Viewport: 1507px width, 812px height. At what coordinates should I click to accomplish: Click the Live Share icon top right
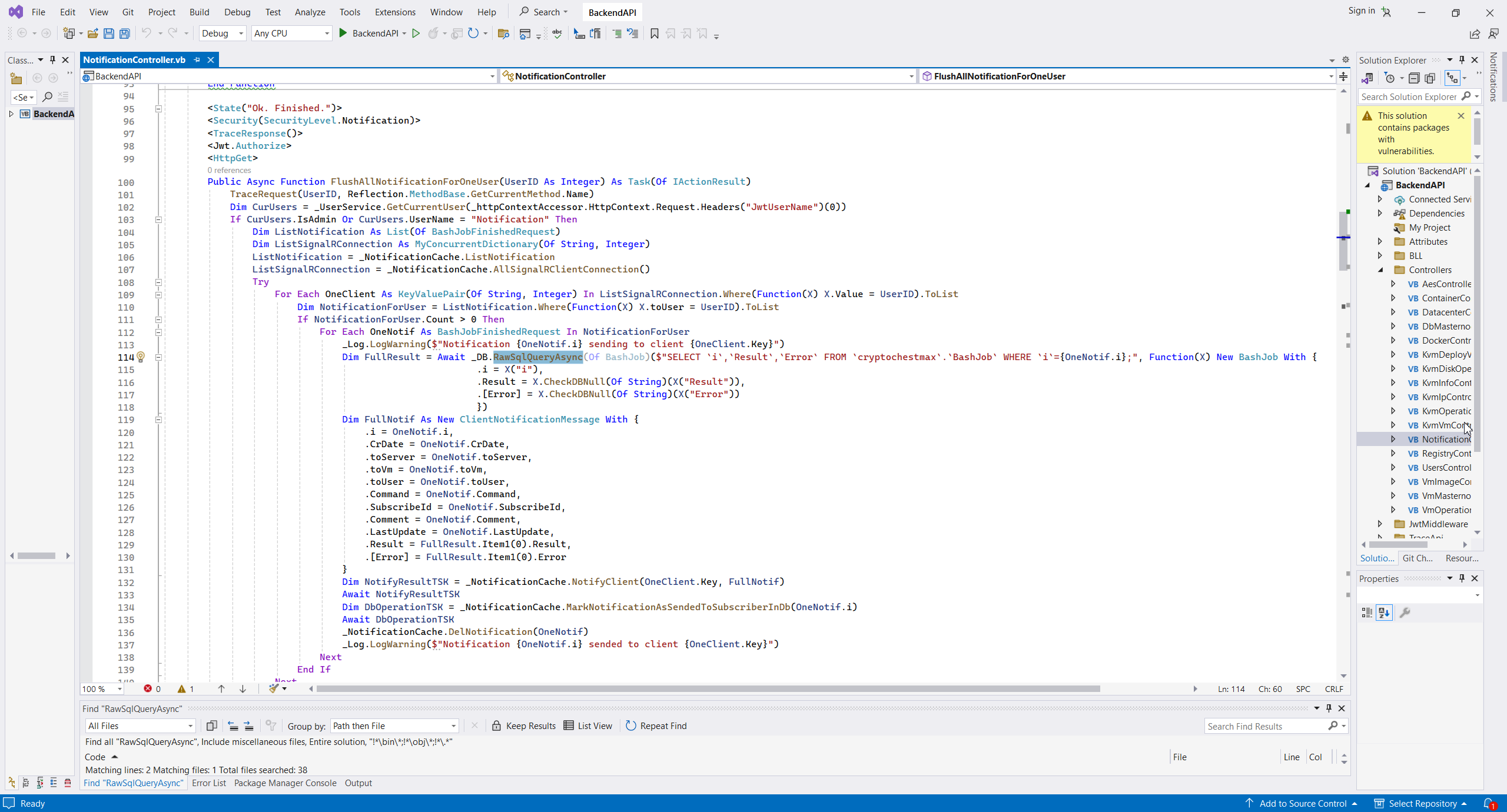click(1475, 34)
